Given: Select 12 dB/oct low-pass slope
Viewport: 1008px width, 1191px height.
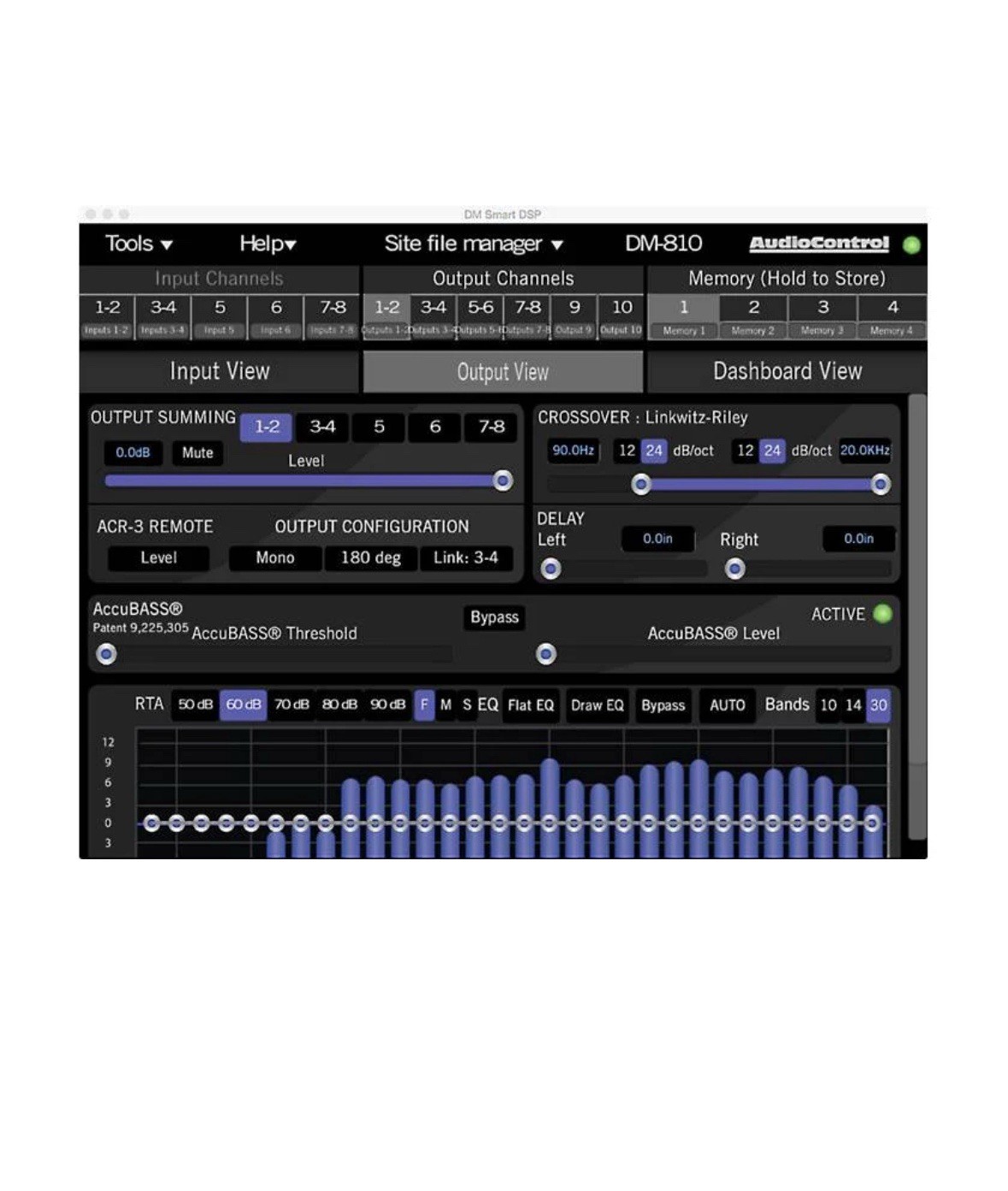Looking at the screenshot, I should 746,451.
